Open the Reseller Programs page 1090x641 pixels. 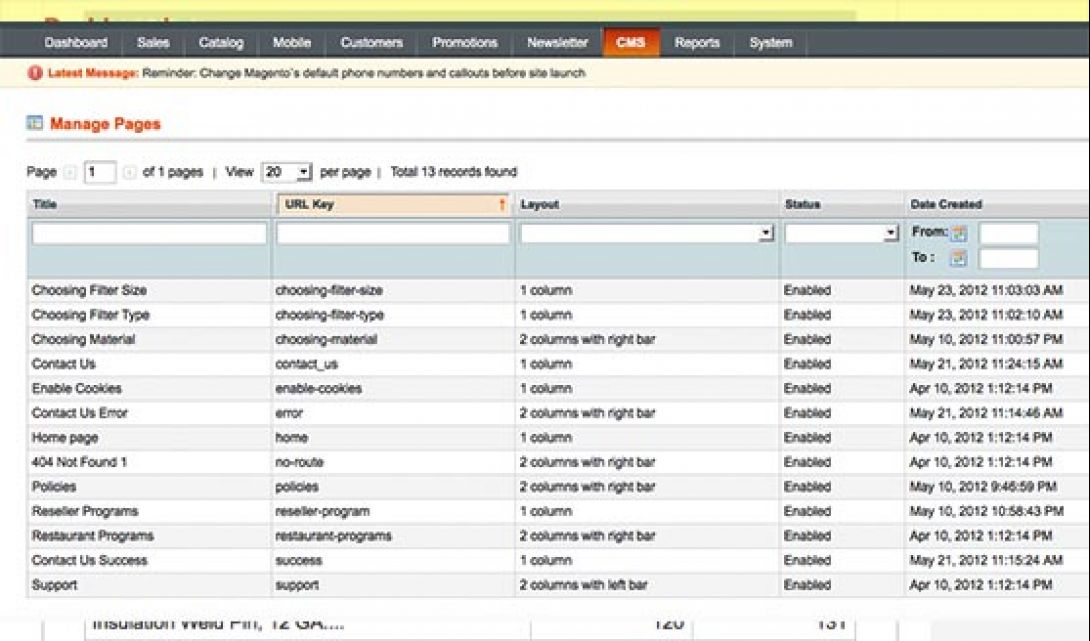coord(85,511)
